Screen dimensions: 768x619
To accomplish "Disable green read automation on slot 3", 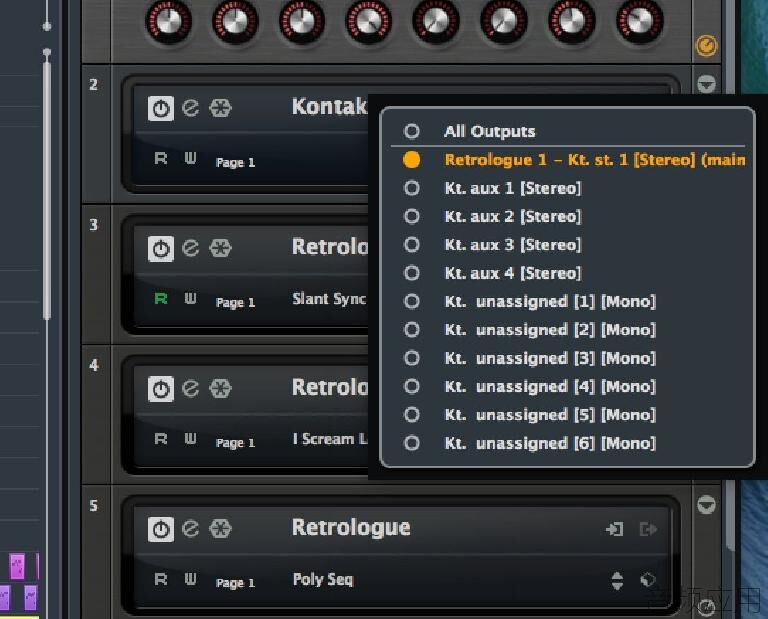I will pyautogui.click(x=161, y=298).
